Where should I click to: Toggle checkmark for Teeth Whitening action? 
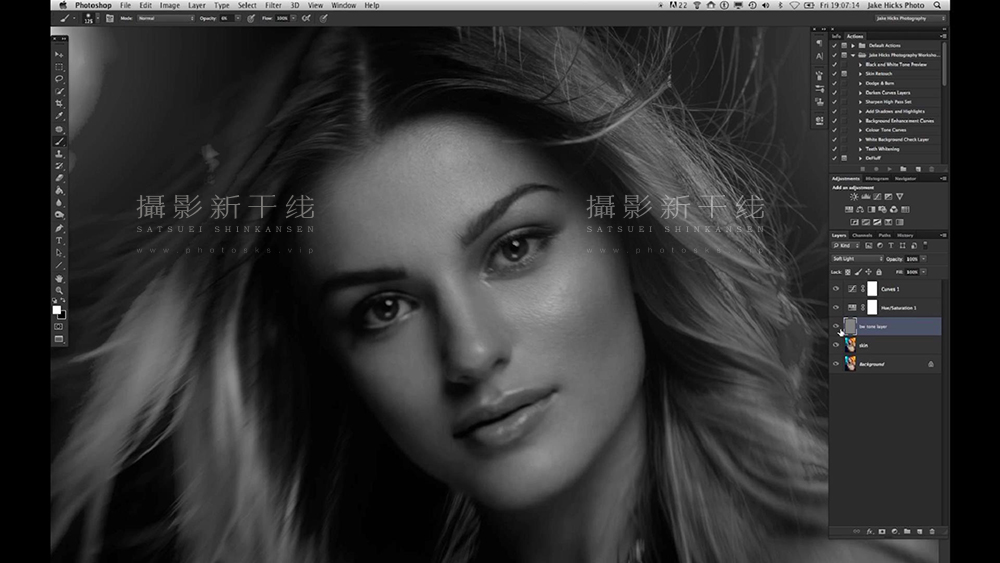coord(835,149)
